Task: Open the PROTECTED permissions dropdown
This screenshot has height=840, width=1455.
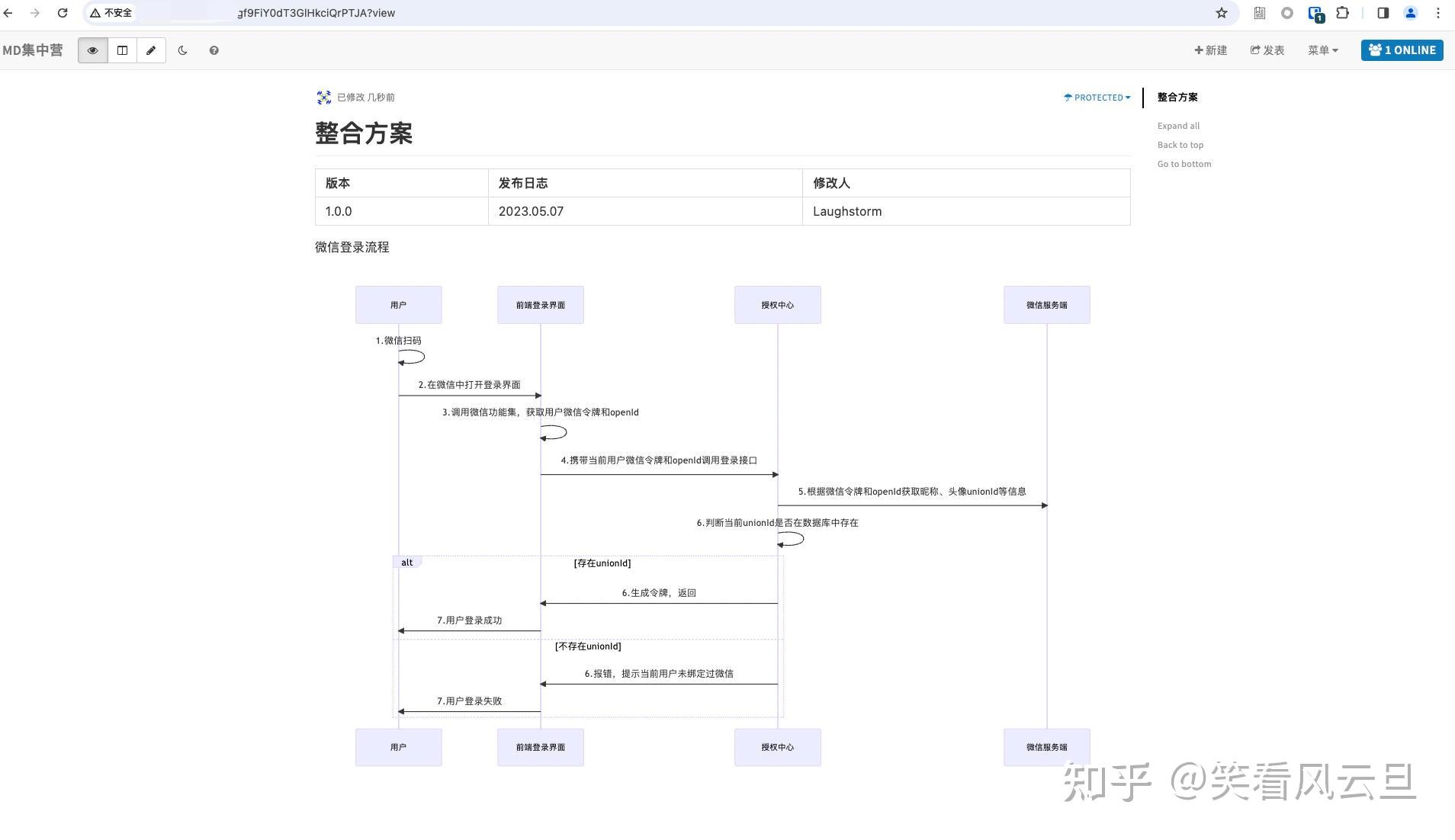Action: [x=1096, y=97]
